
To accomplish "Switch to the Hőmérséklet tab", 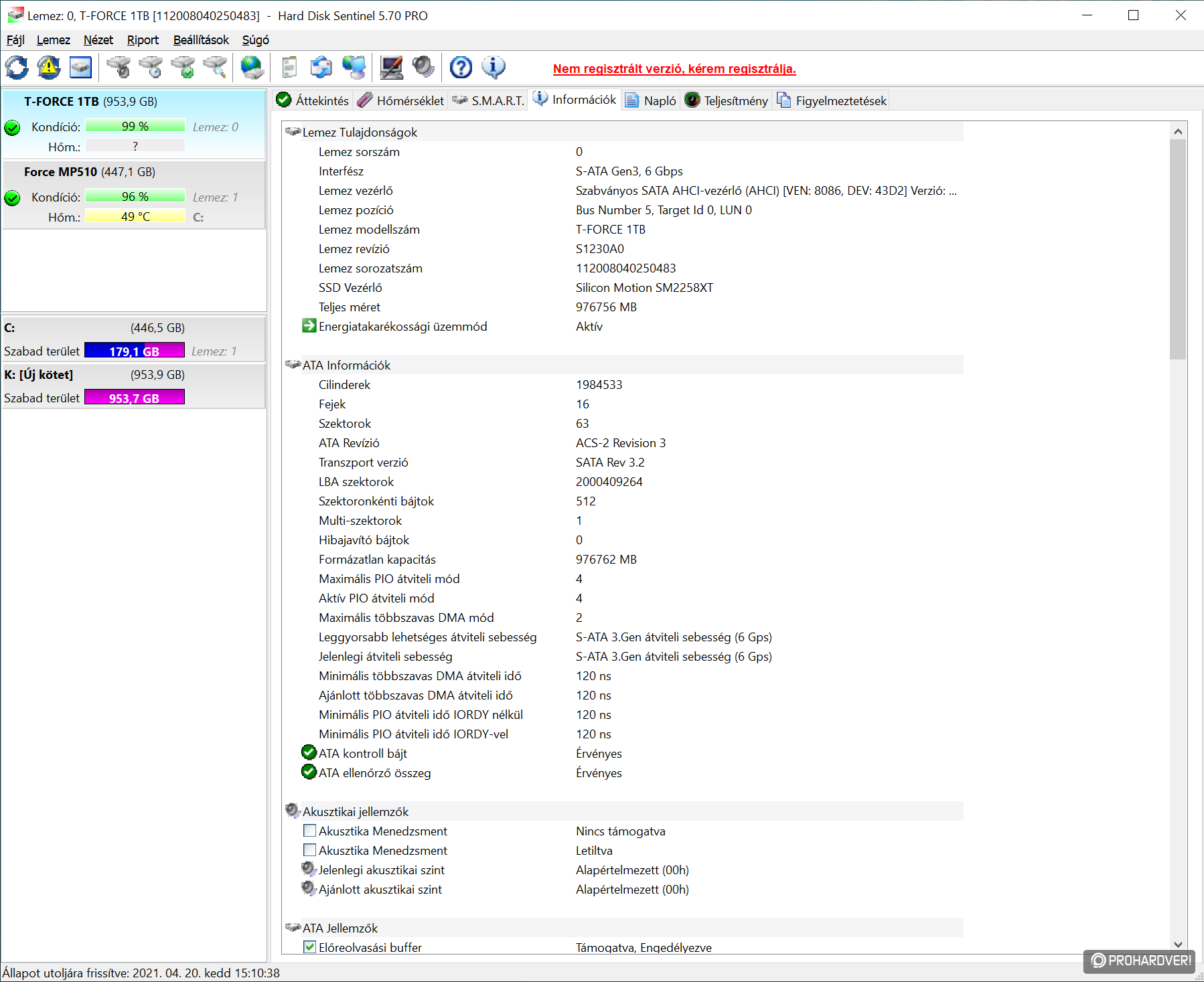I will pyautogui.click(x=401, y=100).
